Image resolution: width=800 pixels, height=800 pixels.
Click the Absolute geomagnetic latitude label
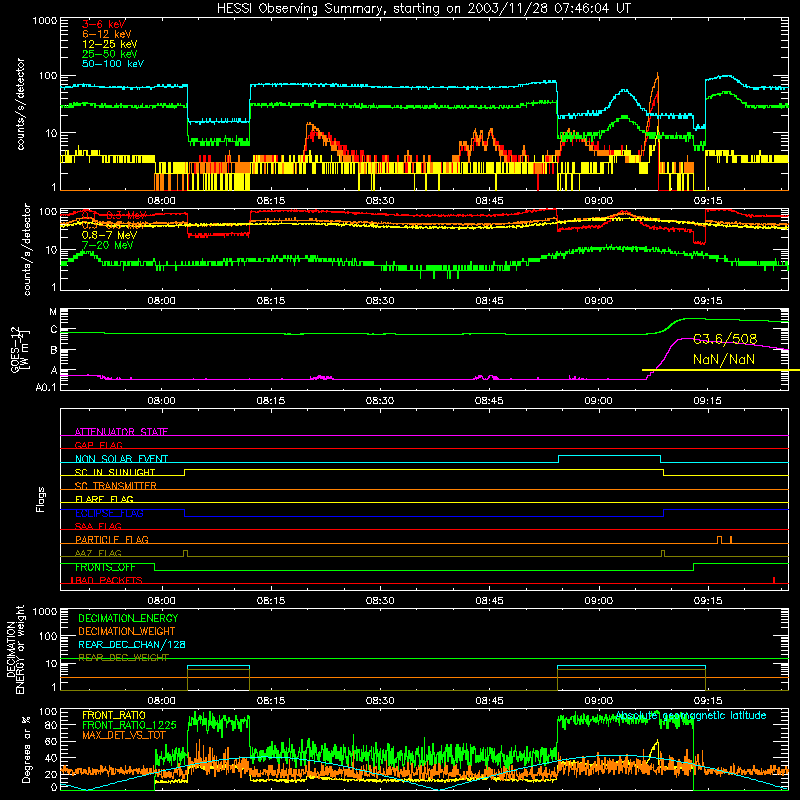coord(691,715)
